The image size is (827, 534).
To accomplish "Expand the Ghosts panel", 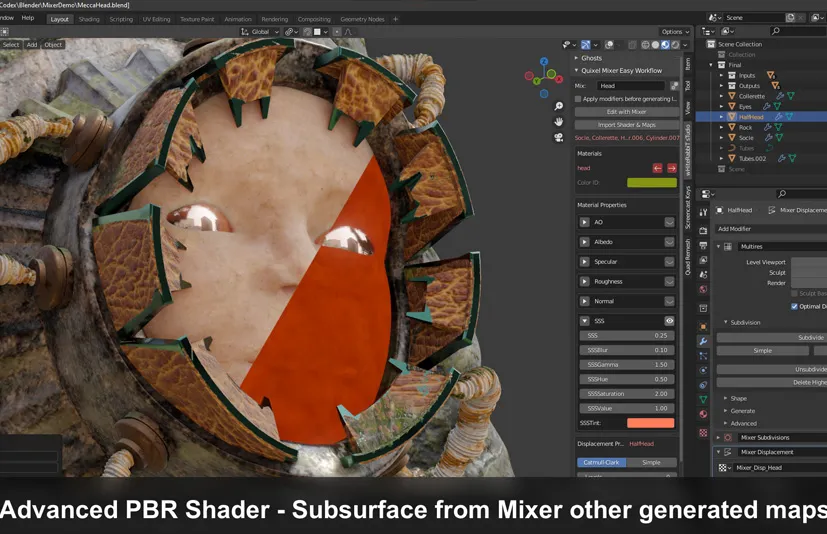I will 576,58.
